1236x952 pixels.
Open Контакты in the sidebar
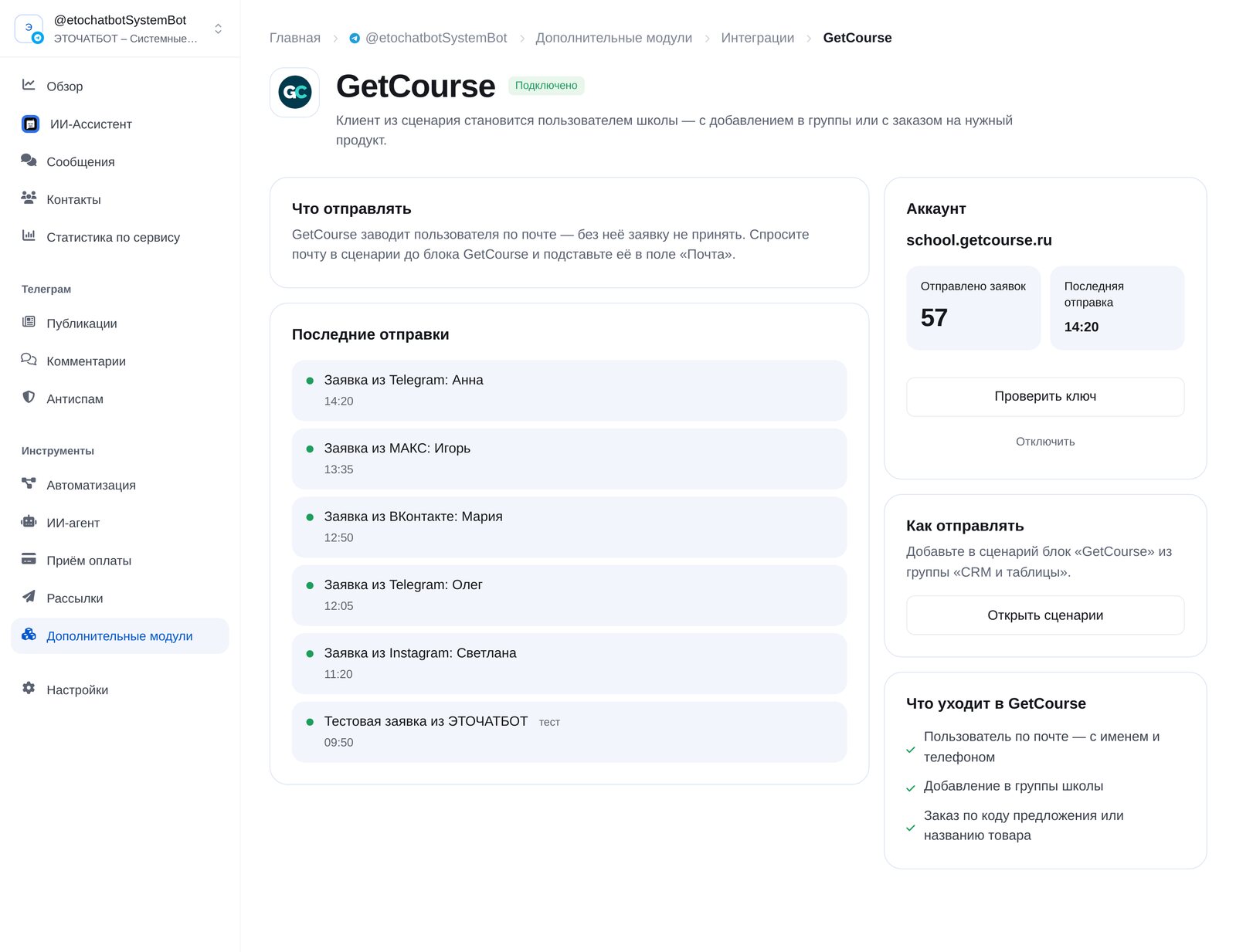120,199
